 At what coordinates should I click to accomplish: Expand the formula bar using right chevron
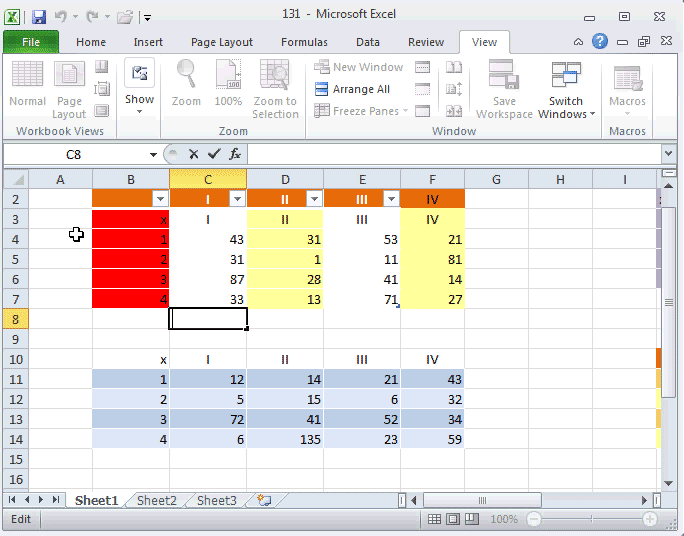click(668, 154)
